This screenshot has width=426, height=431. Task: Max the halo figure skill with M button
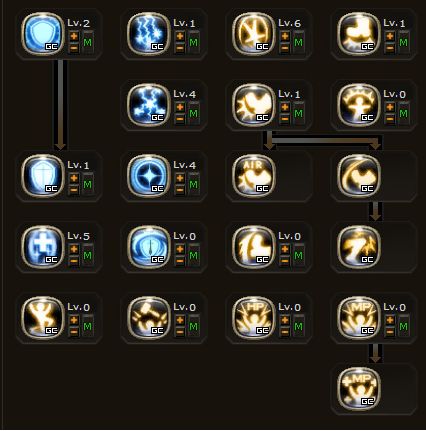coord(403,113)
